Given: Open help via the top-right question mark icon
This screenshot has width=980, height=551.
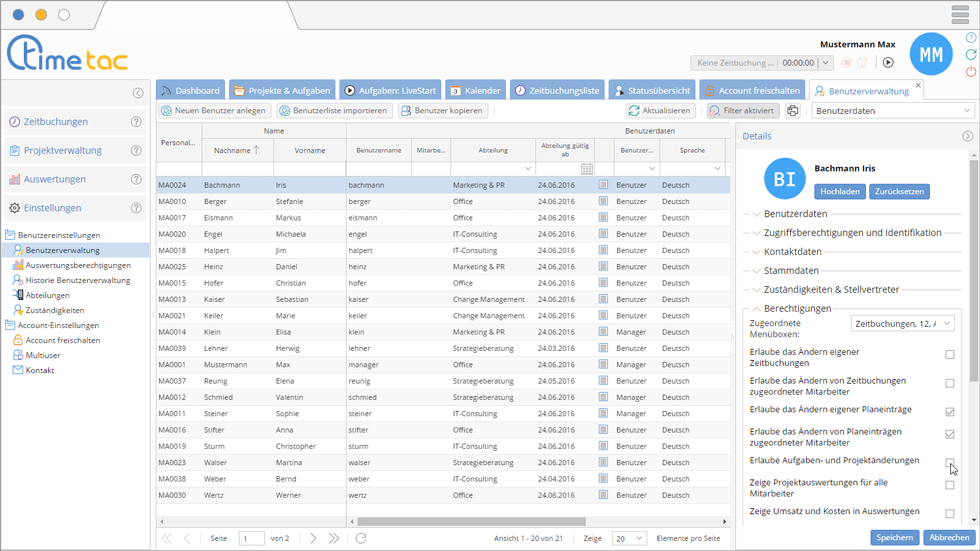Looking at the screenshot, I should click(x=971, y=38).
